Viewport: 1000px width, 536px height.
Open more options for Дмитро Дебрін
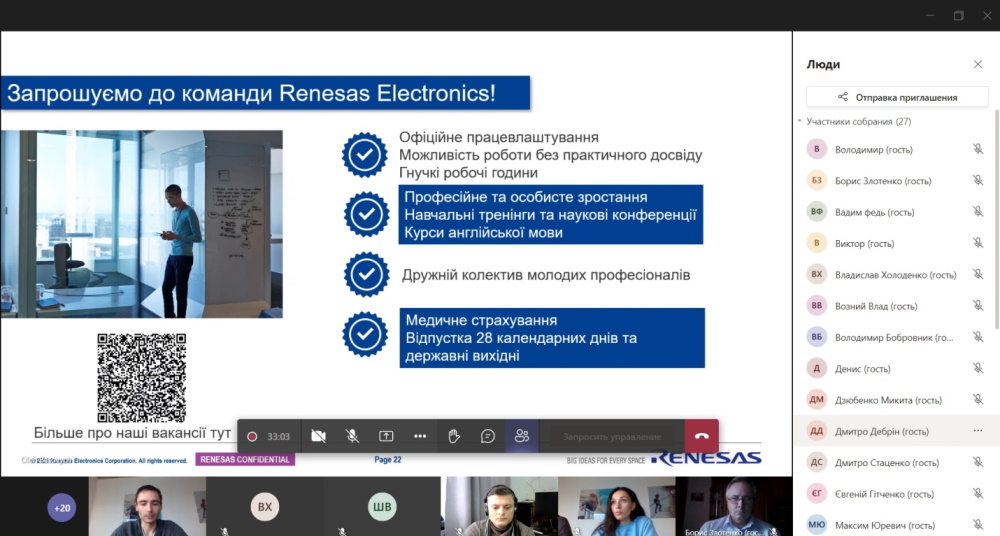978,431
